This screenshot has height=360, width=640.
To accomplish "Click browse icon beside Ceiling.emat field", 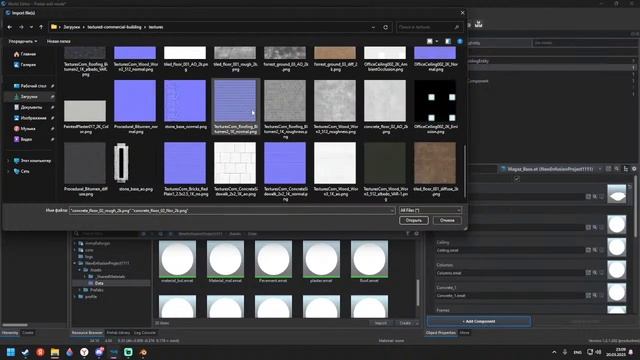I will [588, 250].
